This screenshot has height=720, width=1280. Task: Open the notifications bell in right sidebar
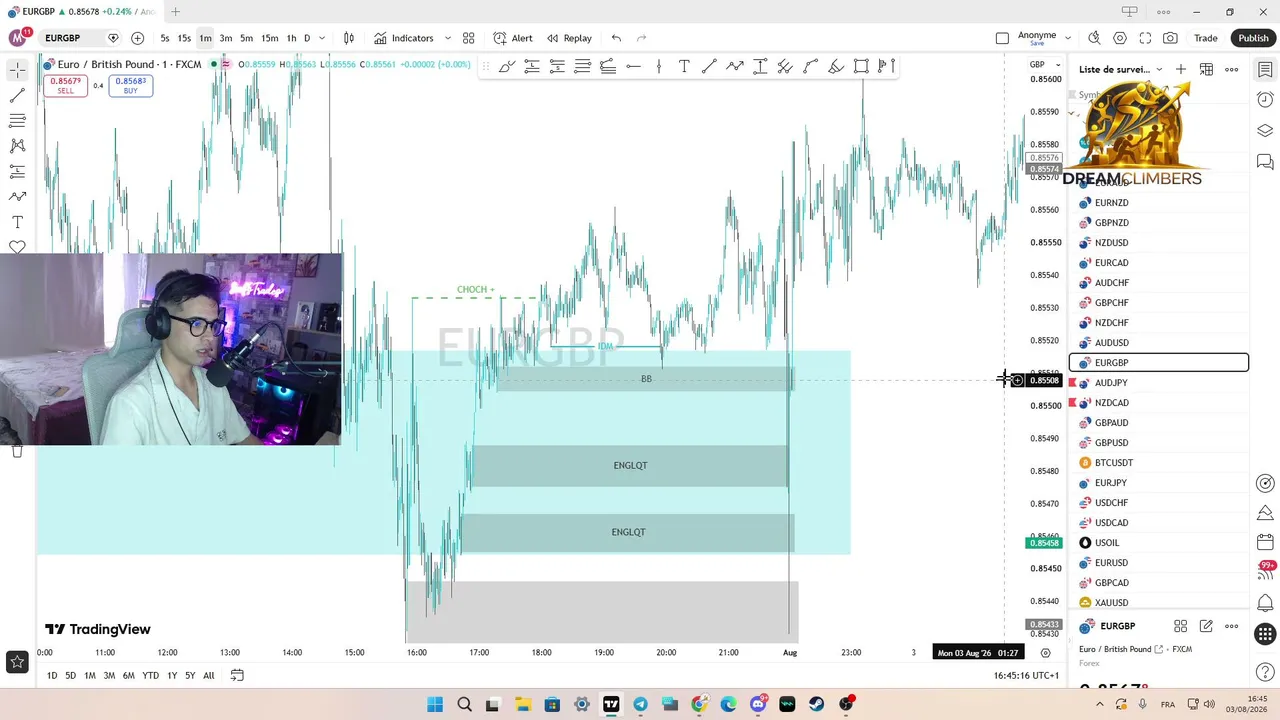1265,603
